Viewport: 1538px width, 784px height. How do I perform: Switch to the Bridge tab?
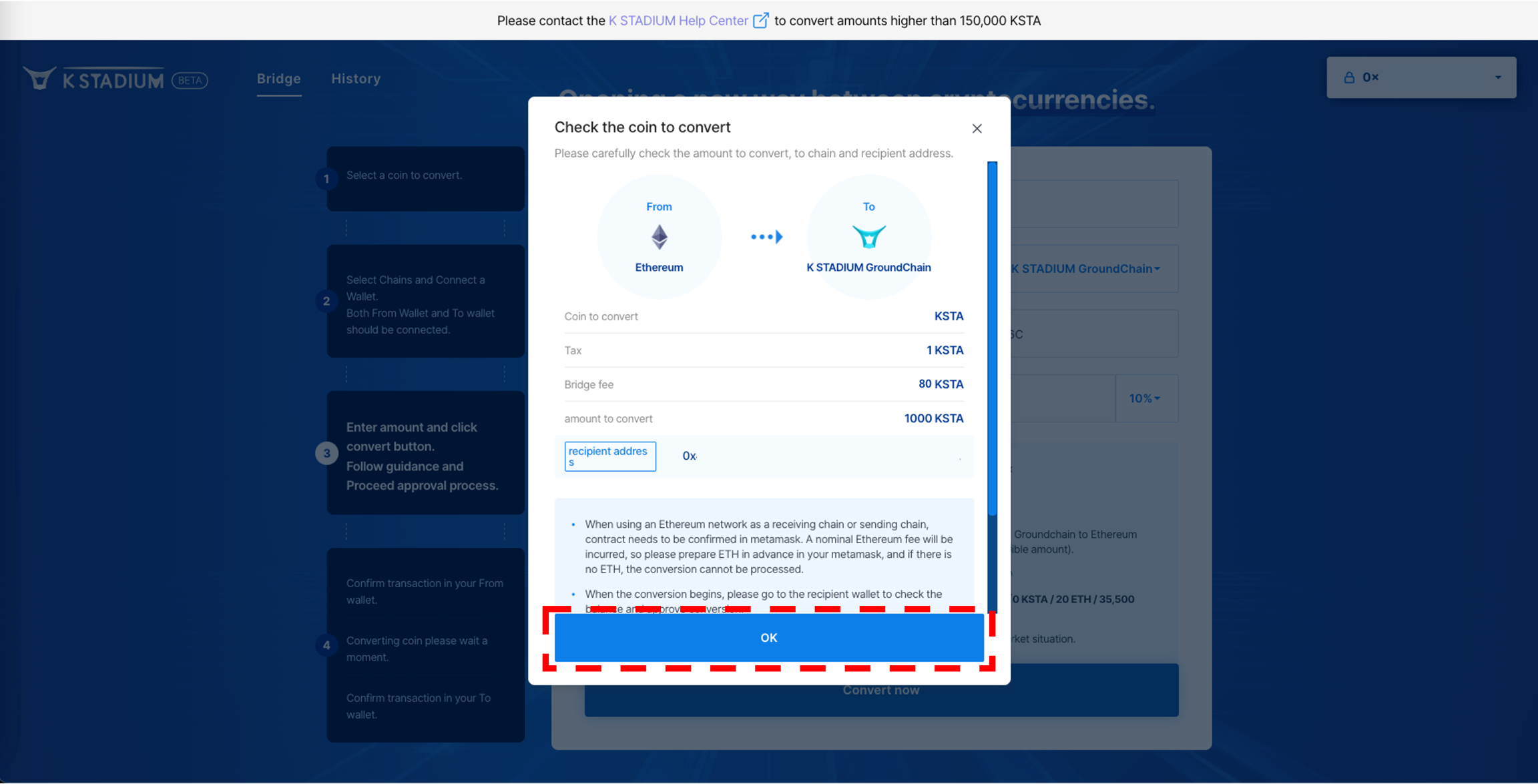(x=278, y=79)
